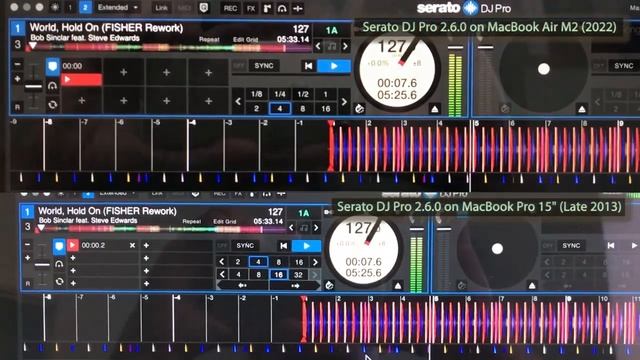The image size is (640, 360).
Task: Eject track from top left deck platter
Action: (x=435, y=109)
